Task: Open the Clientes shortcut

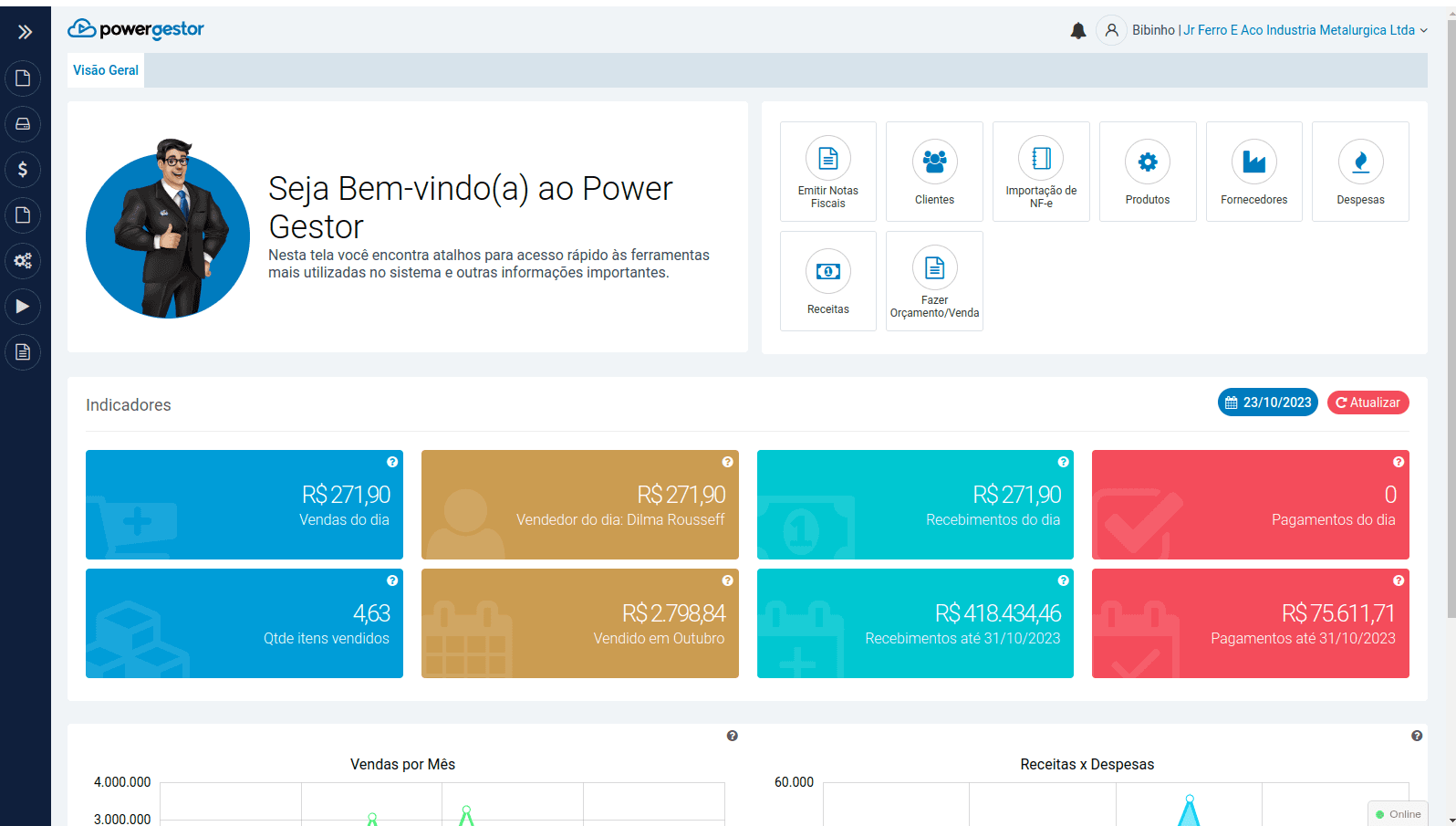Action: (x=934, y=172)
